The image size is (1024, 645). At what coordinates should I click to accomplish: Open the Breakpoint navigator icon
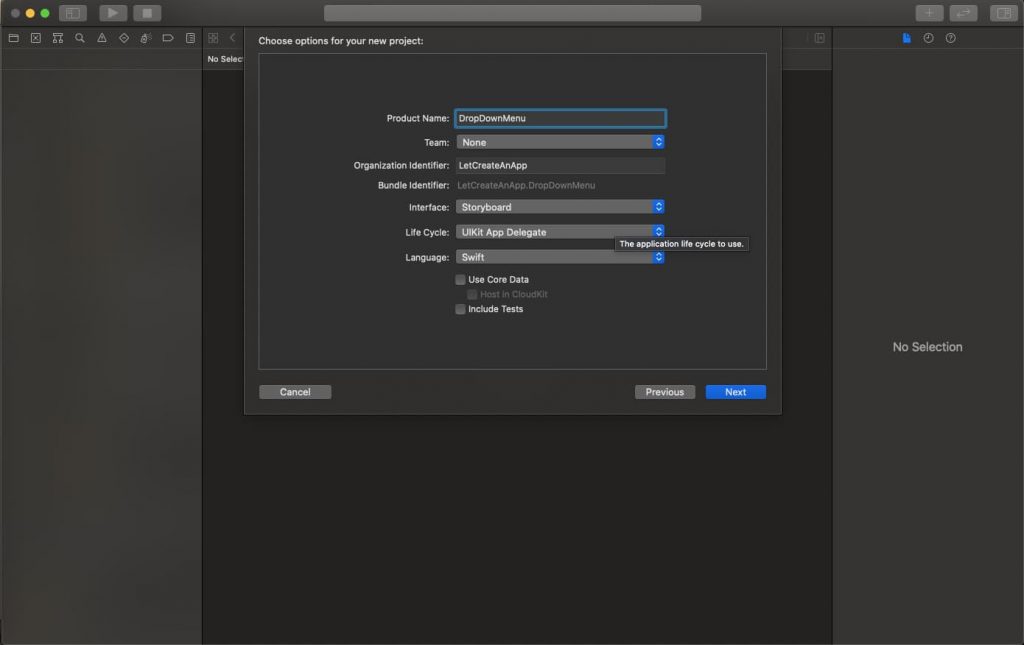coord(168,38)
